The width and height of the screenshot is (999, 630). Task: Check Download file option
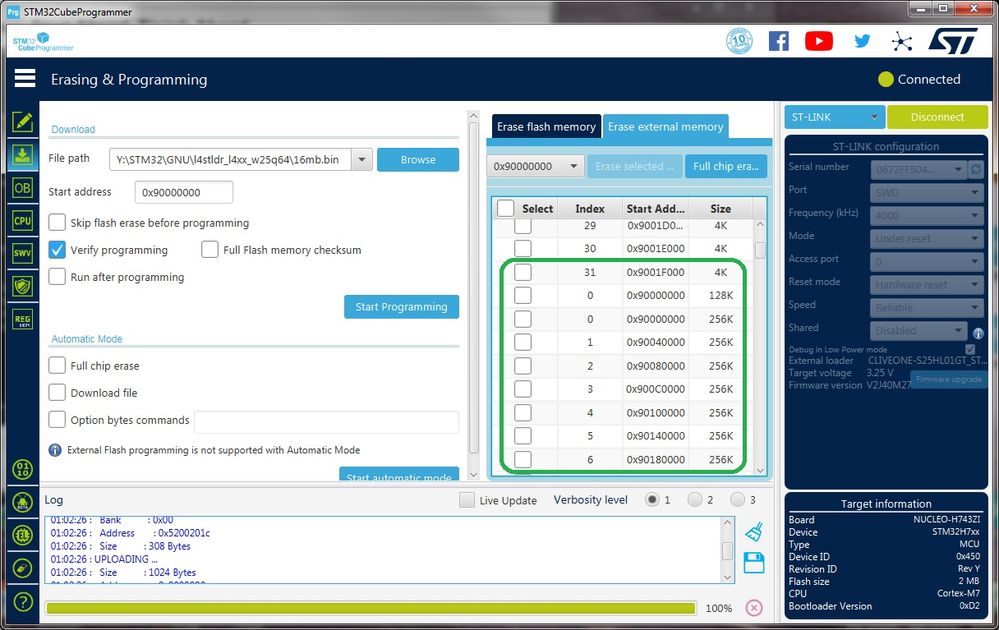click(x=57, y=392)
